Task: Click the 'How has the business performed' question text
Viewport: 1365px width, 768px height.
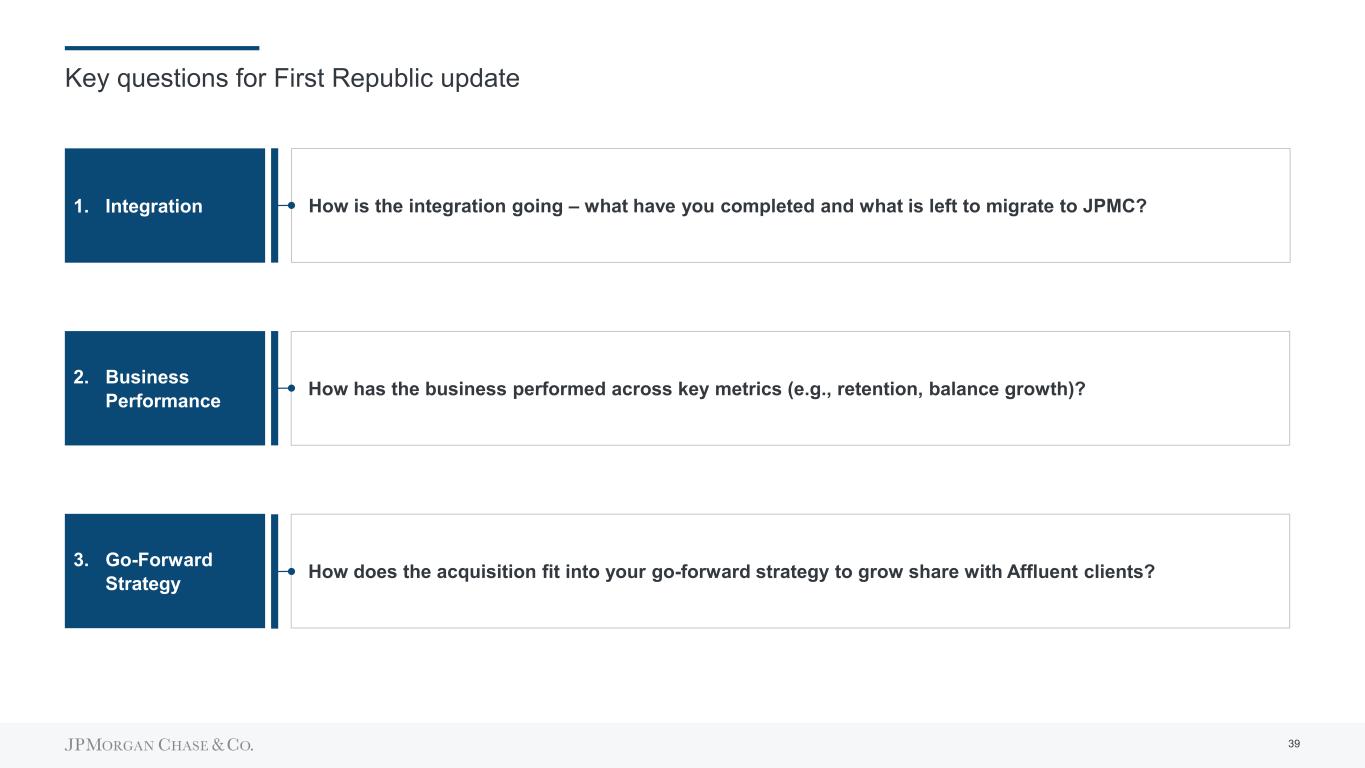Action: pyautogui.click(x=696, y=388)
